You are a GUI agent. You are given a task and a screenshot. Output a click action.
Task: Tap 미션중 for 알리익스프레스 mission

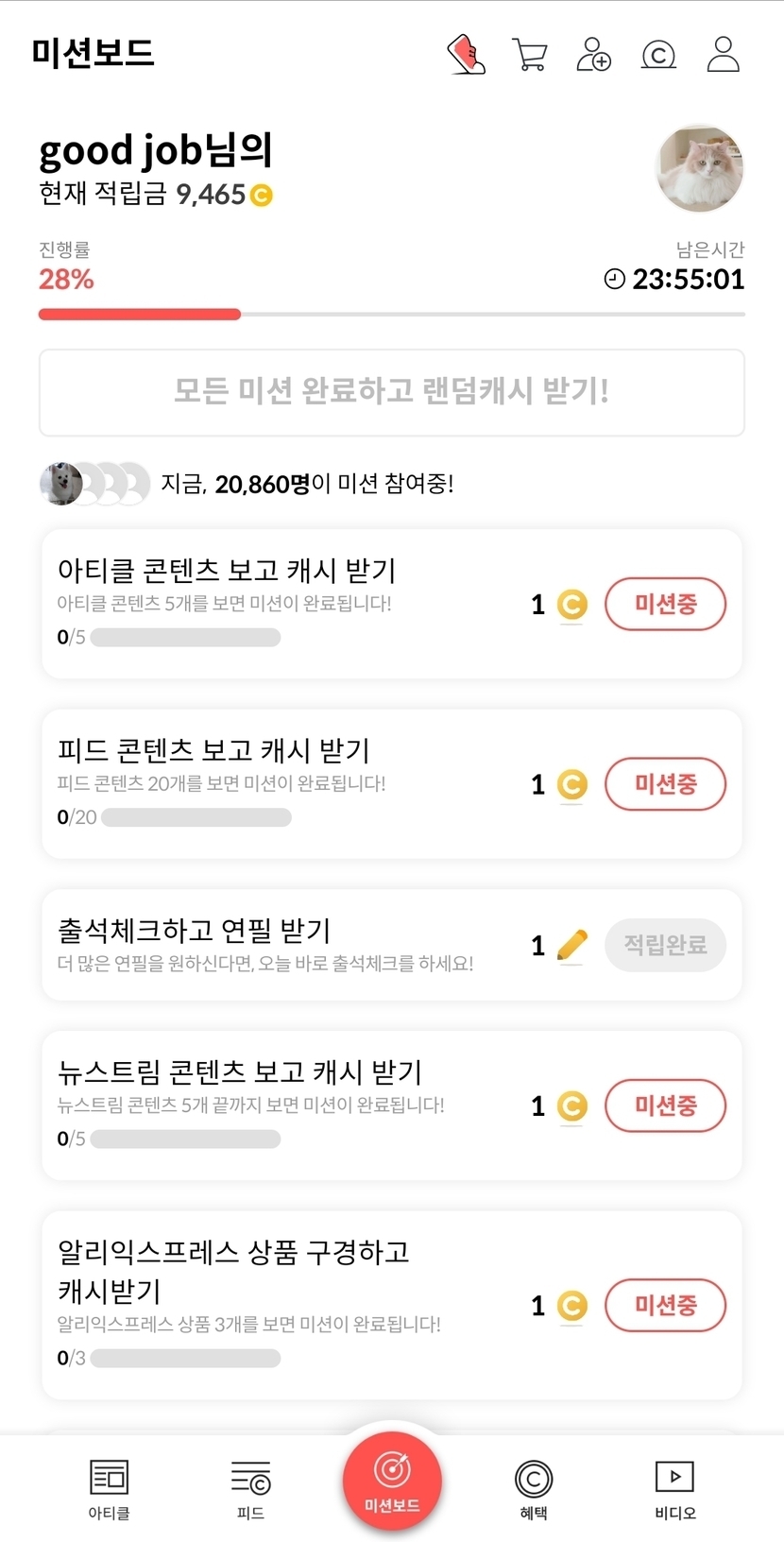pyautogui.click(x=665, y=1306)
